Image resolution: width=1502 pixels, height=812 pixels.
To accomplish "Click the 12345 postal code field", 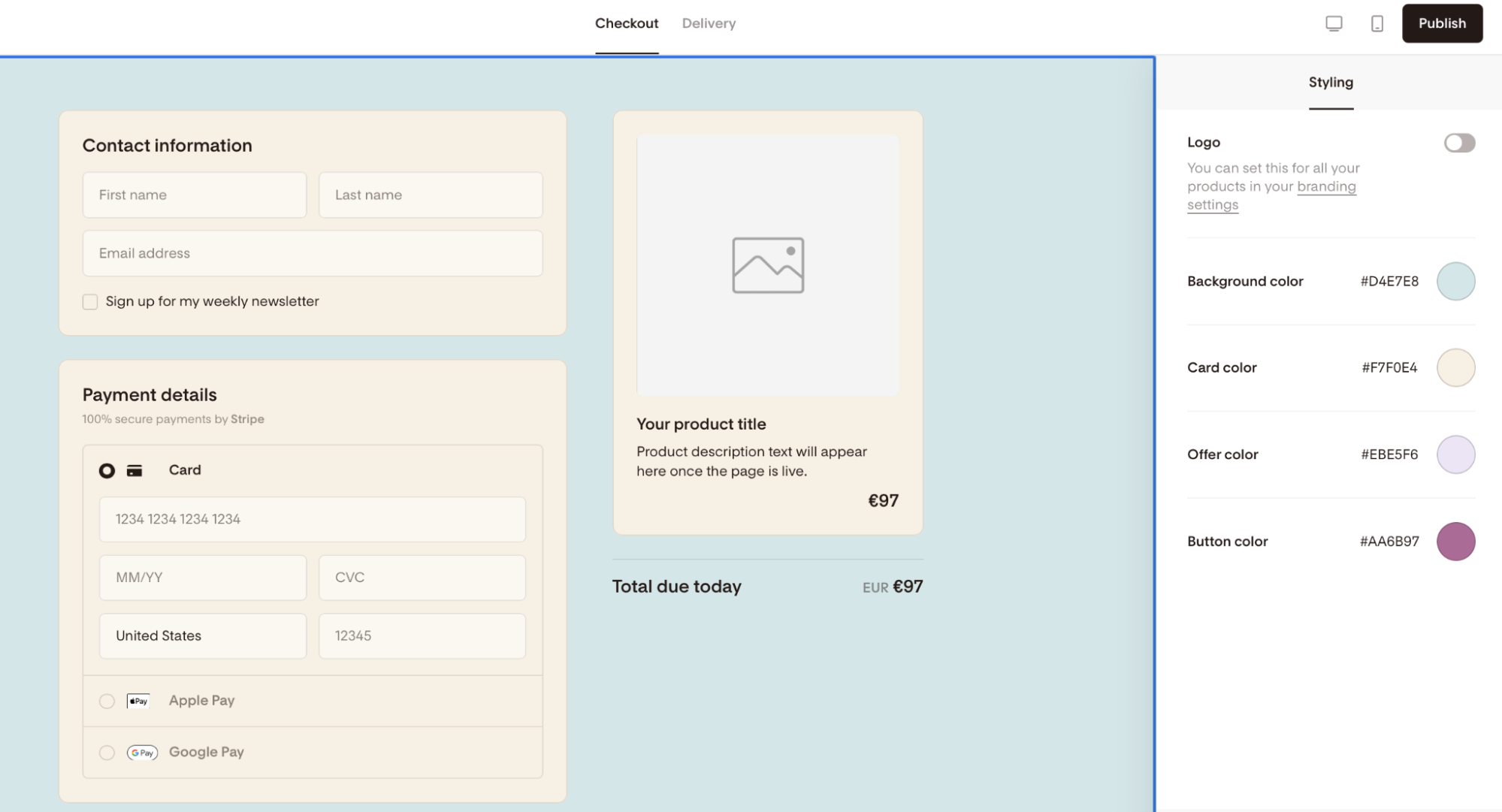I will tap(422, 636).
